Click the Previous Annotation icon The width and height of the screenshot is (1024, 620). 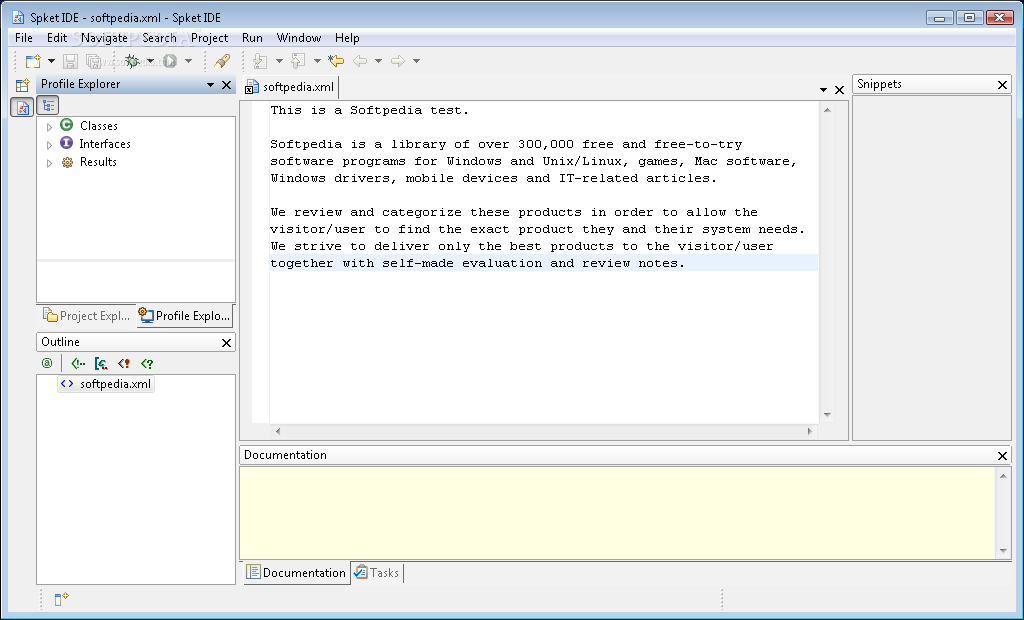(x=298, y=61)
